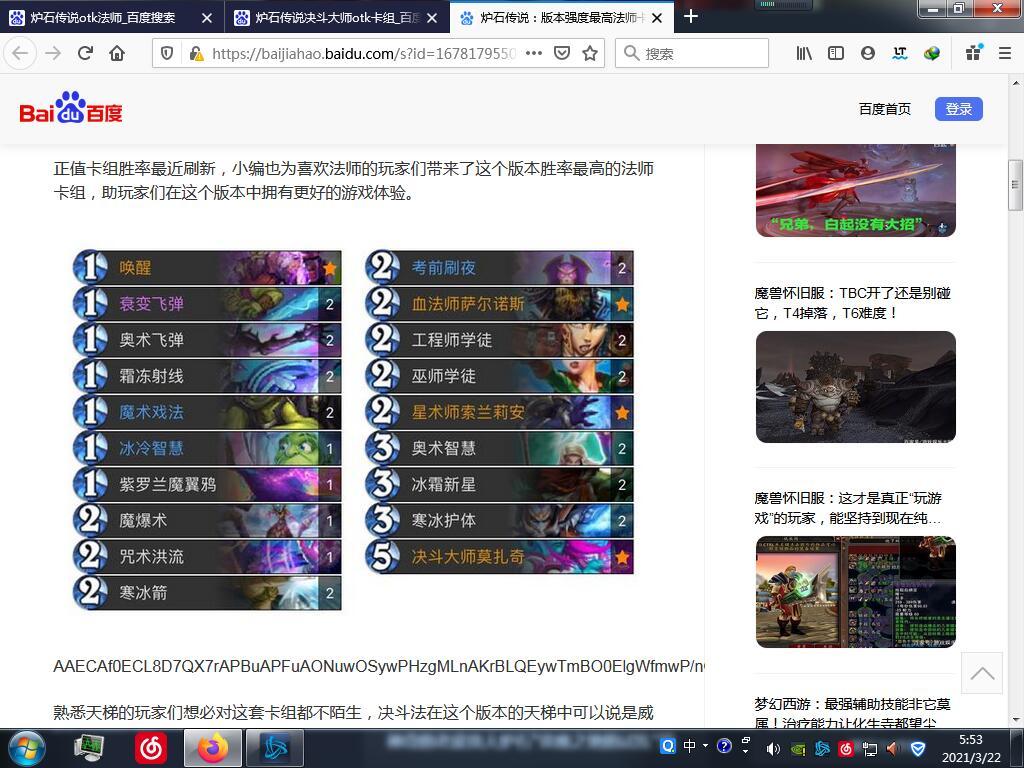1024x768 pixels.
Task: Bookmark this page with star
Action: click(x=590, y=53)
